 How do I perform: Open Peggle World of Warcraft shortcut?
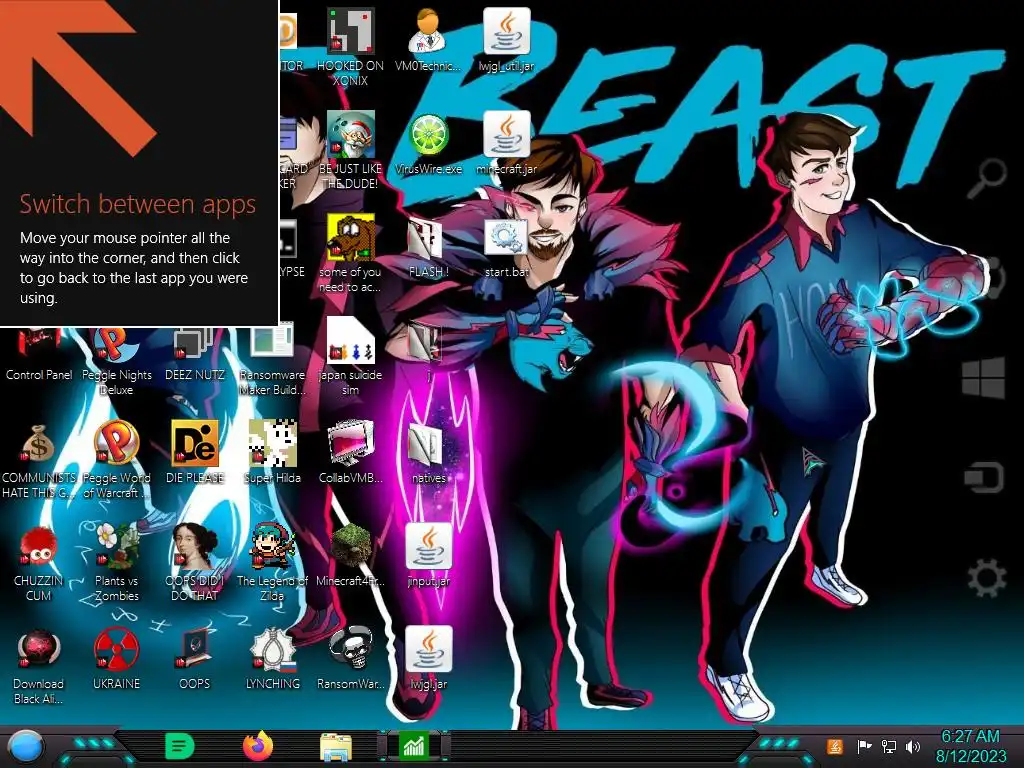click(x=116, y=444)
